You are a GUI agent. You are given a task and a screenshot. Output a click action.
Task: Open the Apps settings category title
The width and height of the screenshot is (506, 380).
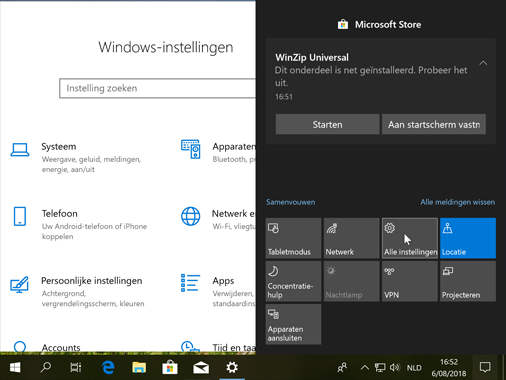point(223,281)
